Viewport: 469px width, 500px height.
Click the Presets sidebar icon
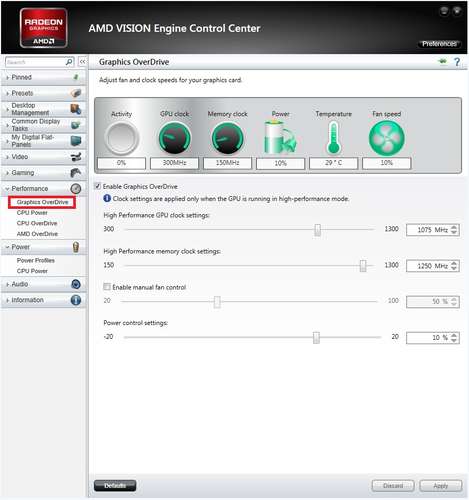pos(76,93)
